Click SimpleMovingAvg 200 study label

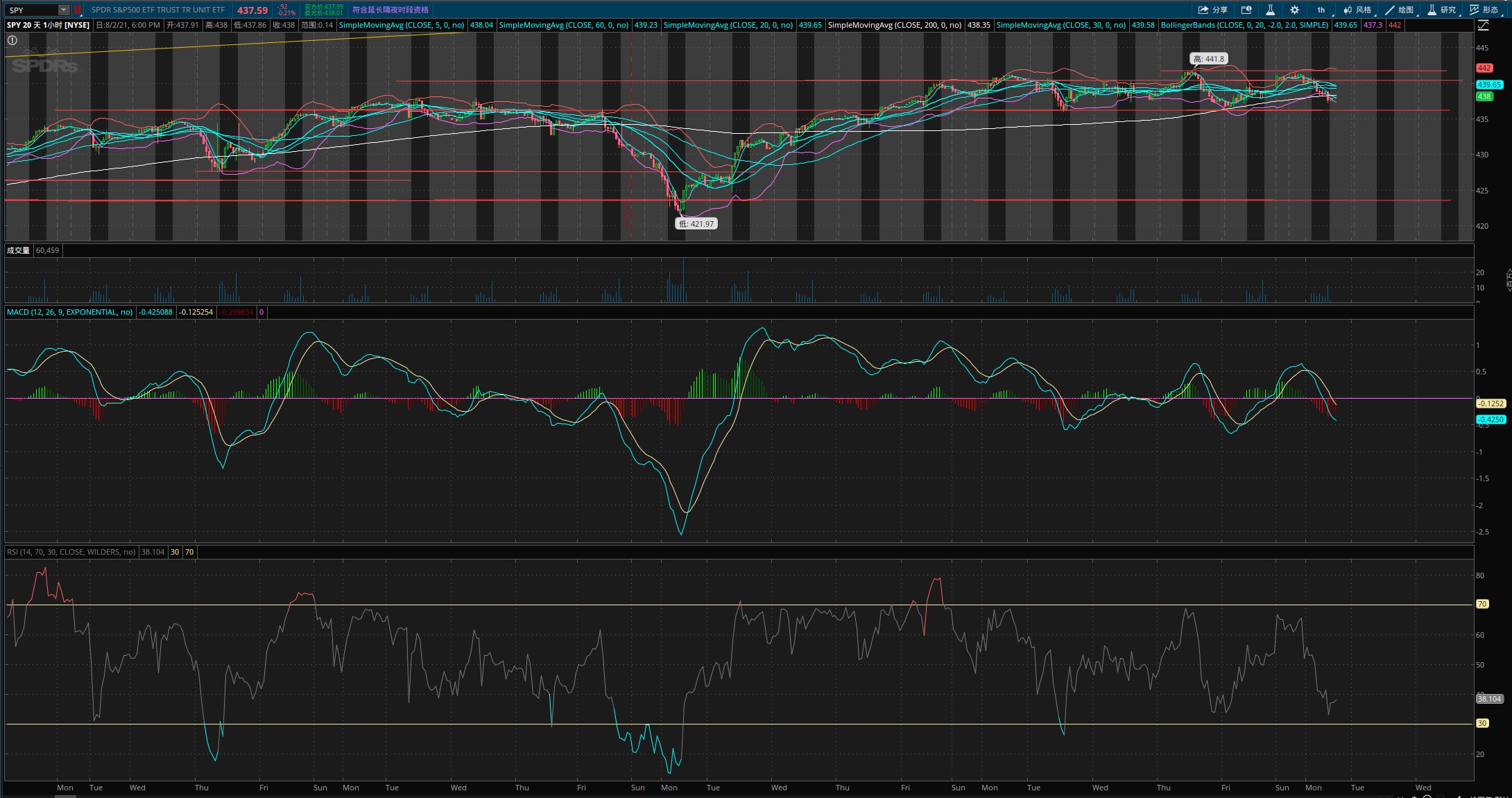click(895, 25)
